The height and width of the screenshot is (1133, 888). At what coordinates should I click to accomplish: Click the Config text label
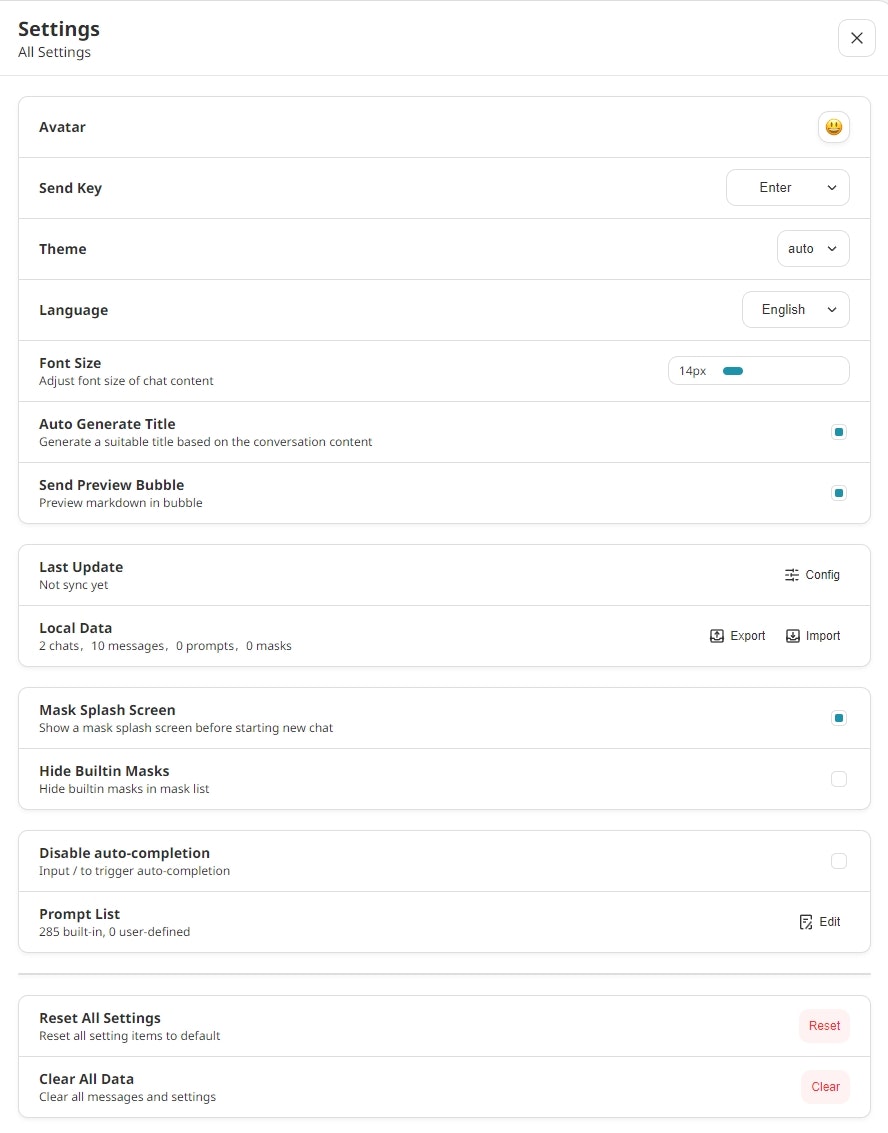click(823, 575)
